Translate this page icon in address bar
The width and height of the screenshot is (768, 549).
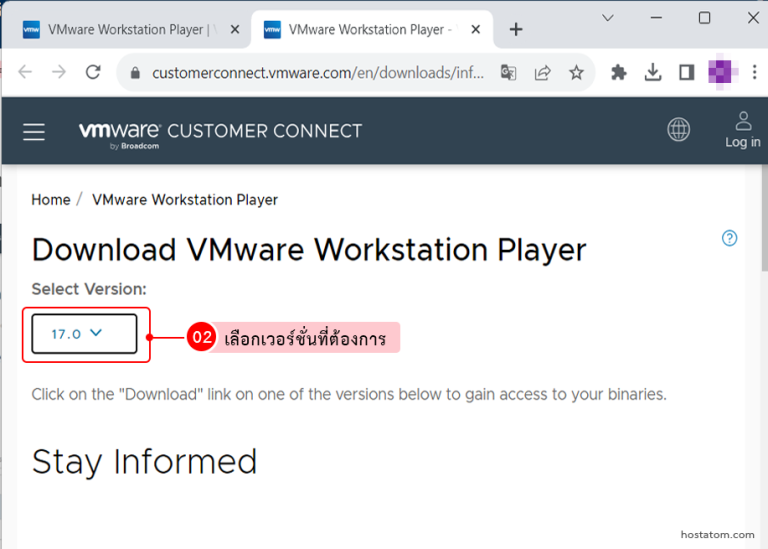[508, 73]
